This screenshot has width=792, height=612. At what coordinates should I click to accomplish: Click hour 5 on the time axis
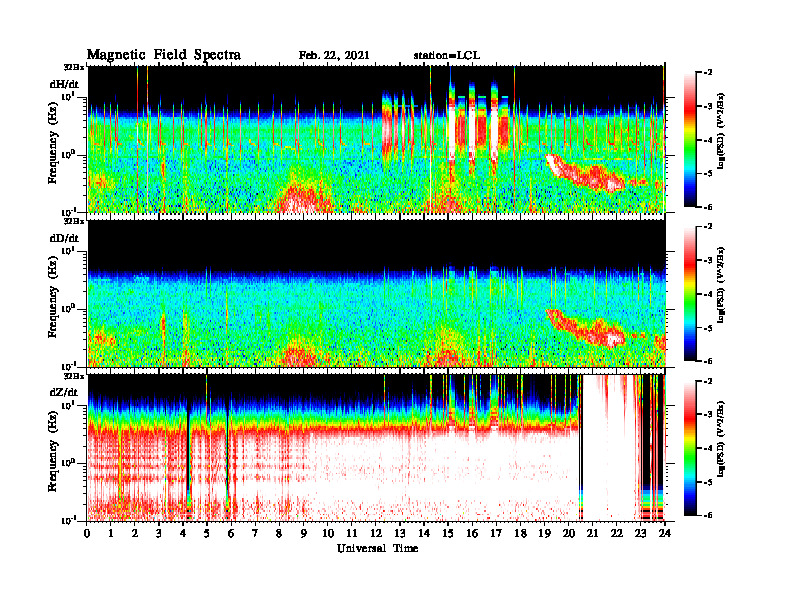(207, 534)
